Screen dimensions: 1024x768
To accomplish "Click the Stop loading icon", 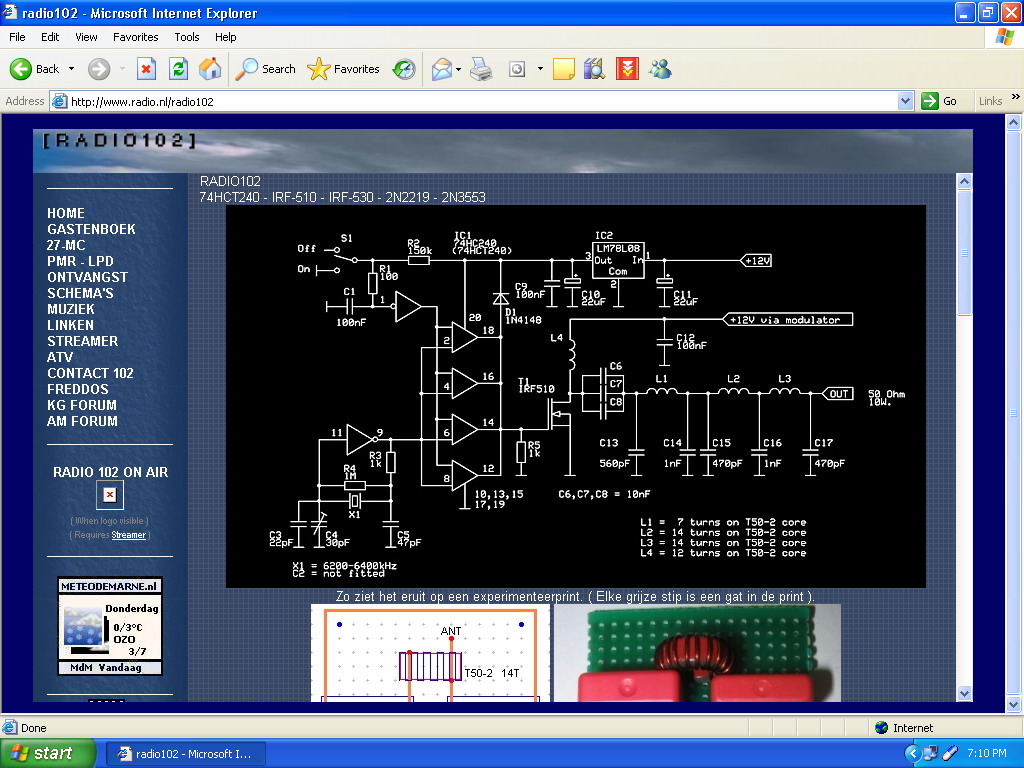I will point(146,69).
